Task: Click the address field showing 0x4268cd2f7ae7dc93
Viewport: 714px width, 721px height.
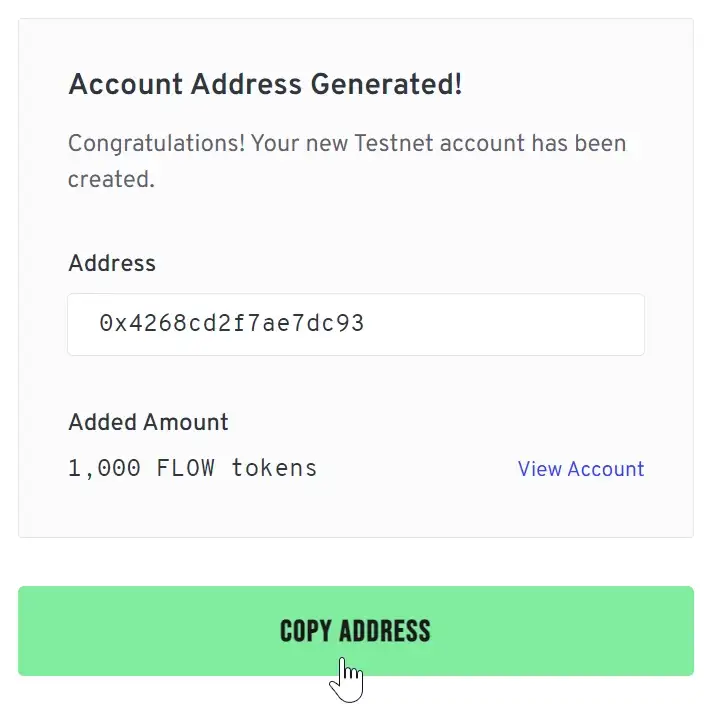Action: pos(355,324)
